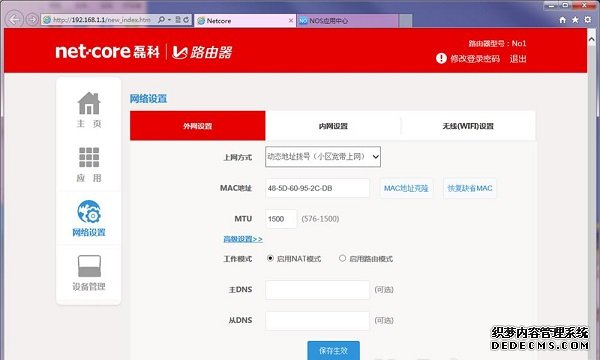Image resolution: width=600 pixels, height=360 pixels.
Task: Select NAT mode radio button
Action: click(x=270, y=258)
